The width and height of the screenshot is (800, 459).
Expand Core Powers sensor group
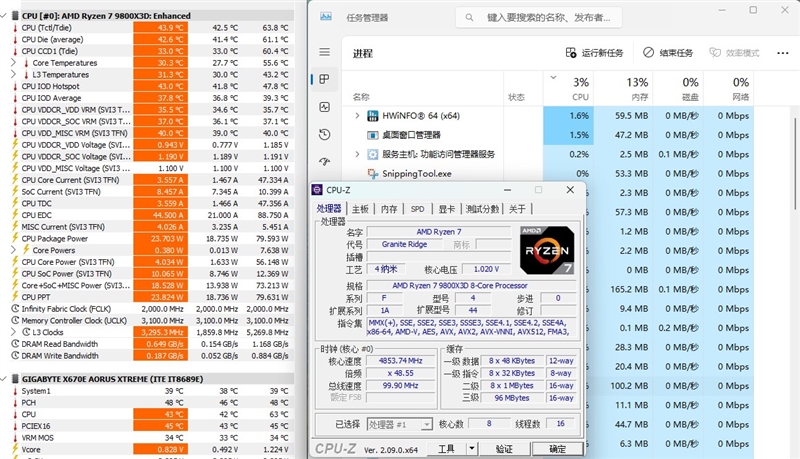coord(14,250)
